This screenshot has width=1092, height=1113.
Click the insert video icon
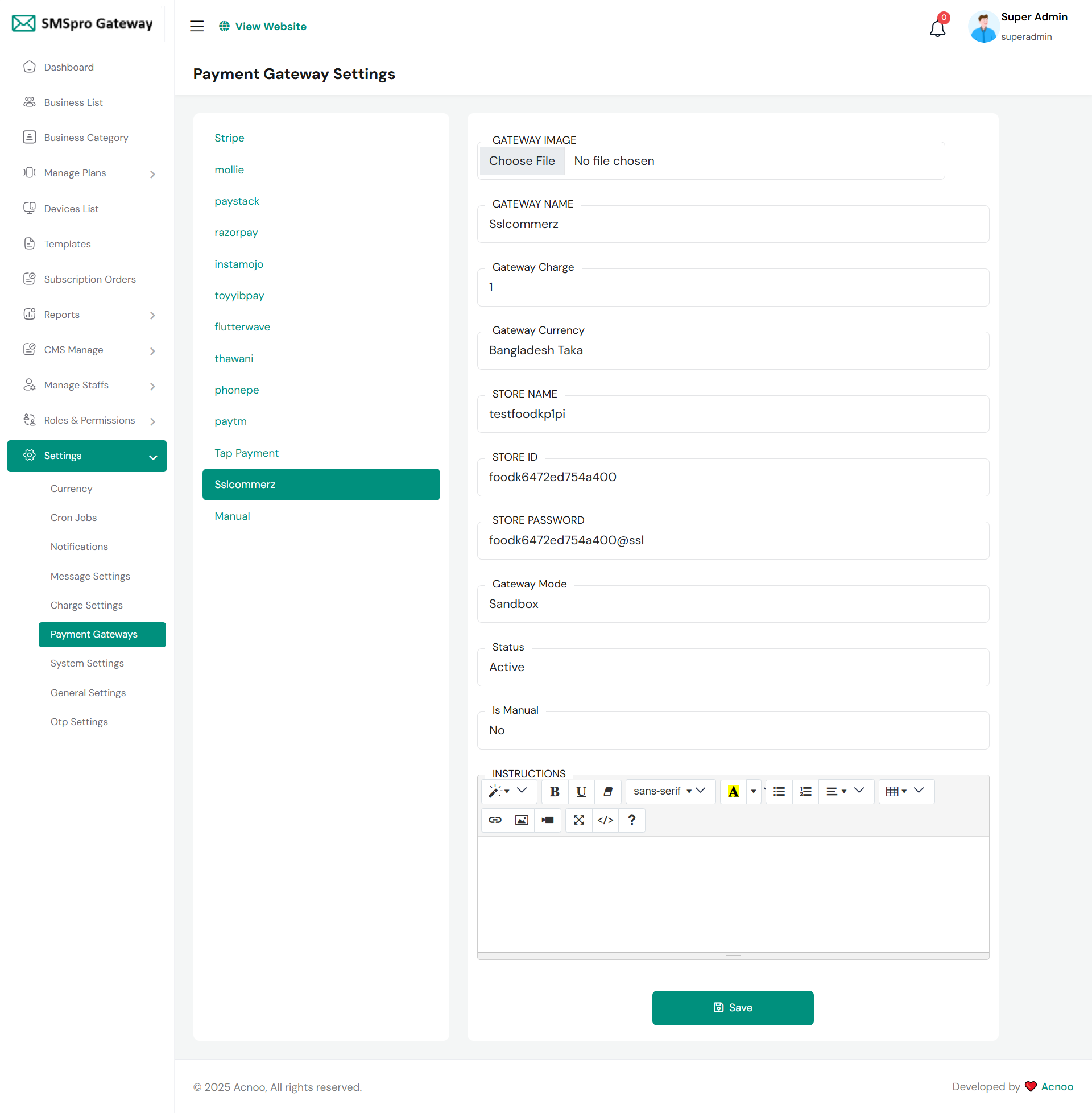click(548, 820)
